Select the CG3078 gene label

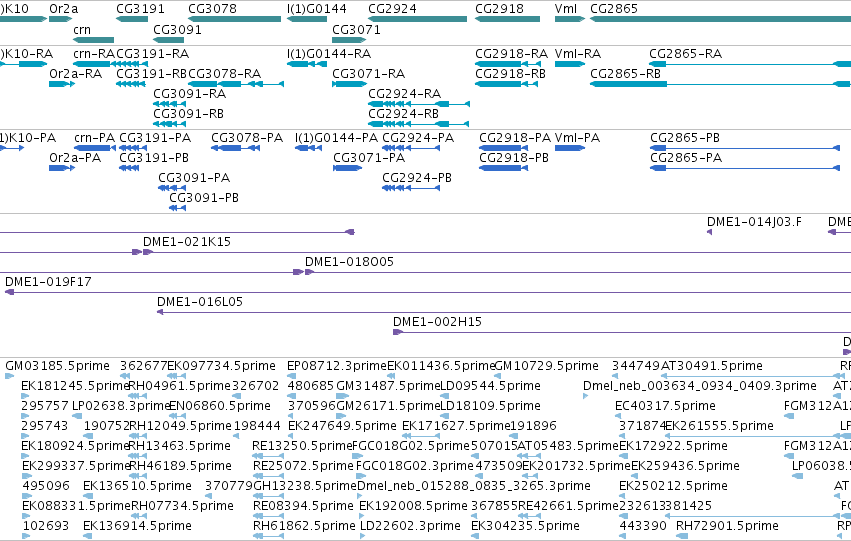tap(212, 9)
